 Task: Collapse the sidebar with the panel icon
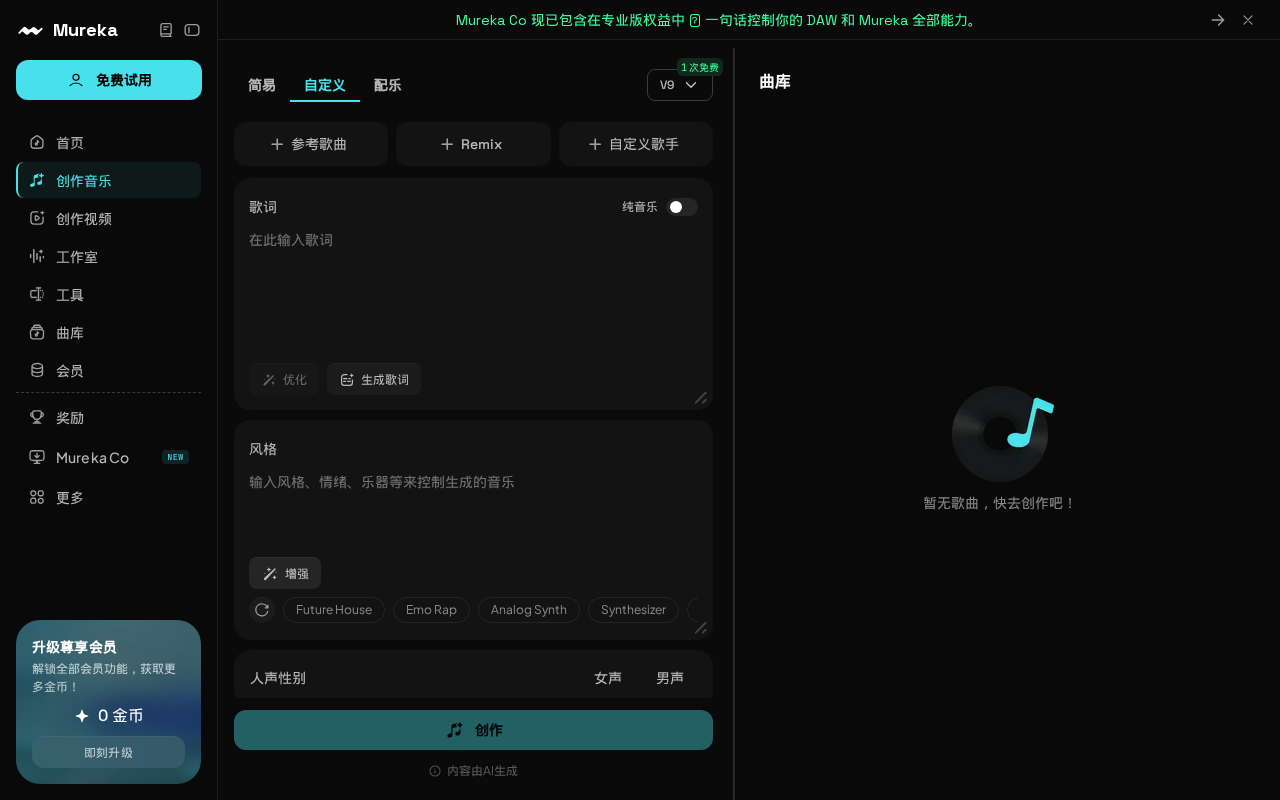pyautogui.click(x=192, y=30)
